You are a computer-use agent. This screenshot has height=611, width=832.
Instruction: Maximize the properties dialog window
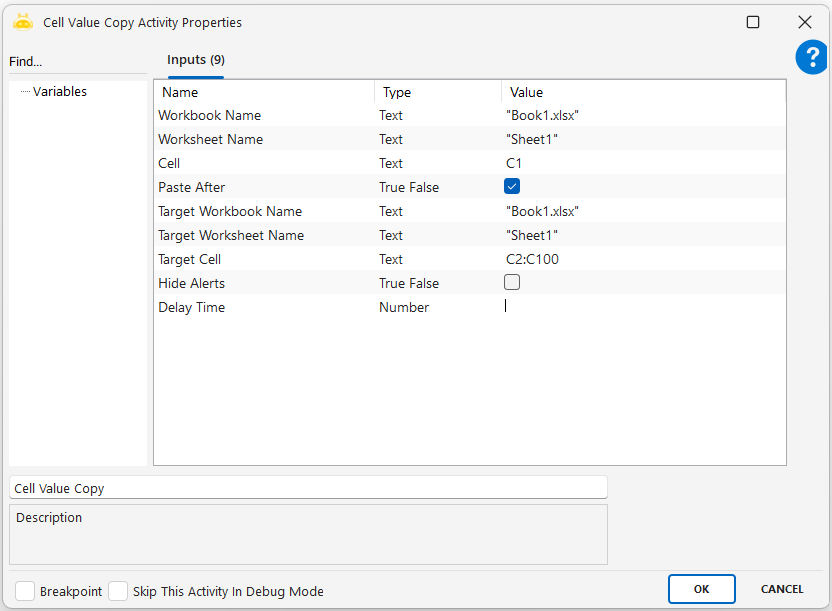[x=753, y=22]
